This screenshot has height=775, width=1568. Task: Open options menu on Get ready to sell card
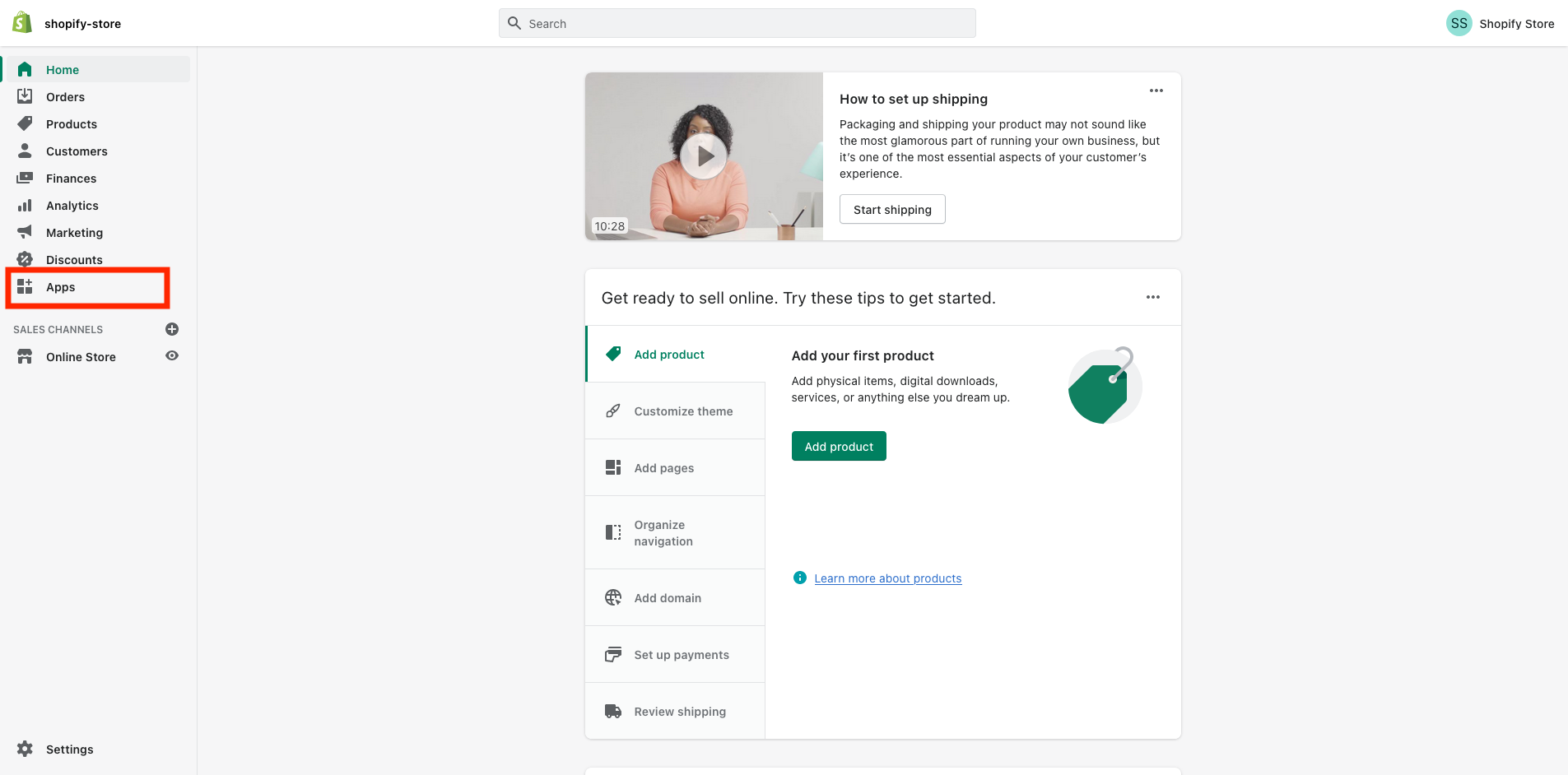pos(1153,297)
